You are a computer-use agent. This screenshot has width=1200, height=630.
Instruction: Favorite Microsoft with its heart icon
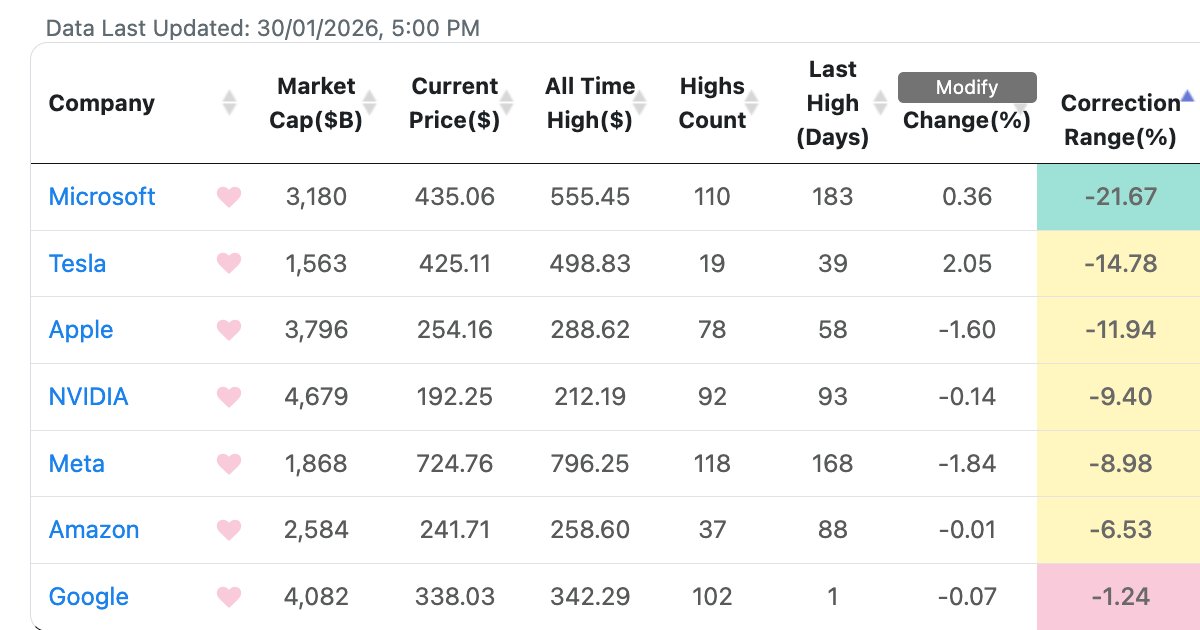pyautogui.click(x=229, y=197)
